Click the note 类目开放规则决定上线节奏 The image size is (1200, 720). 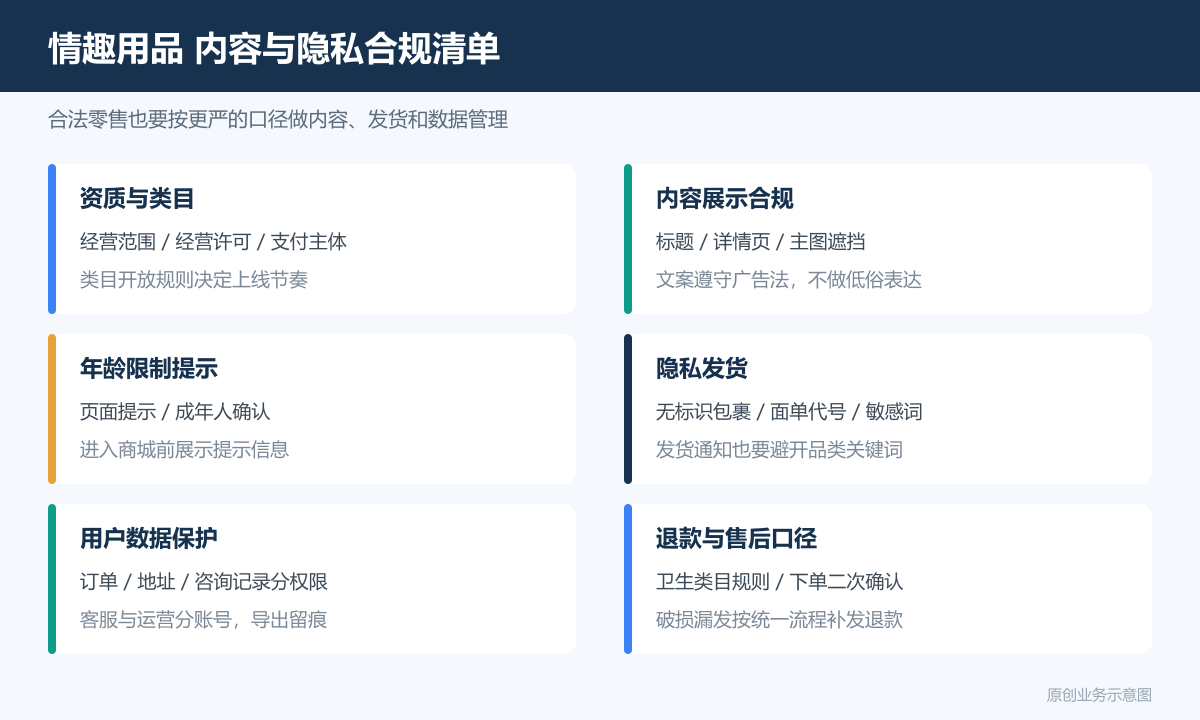(194, 280)
